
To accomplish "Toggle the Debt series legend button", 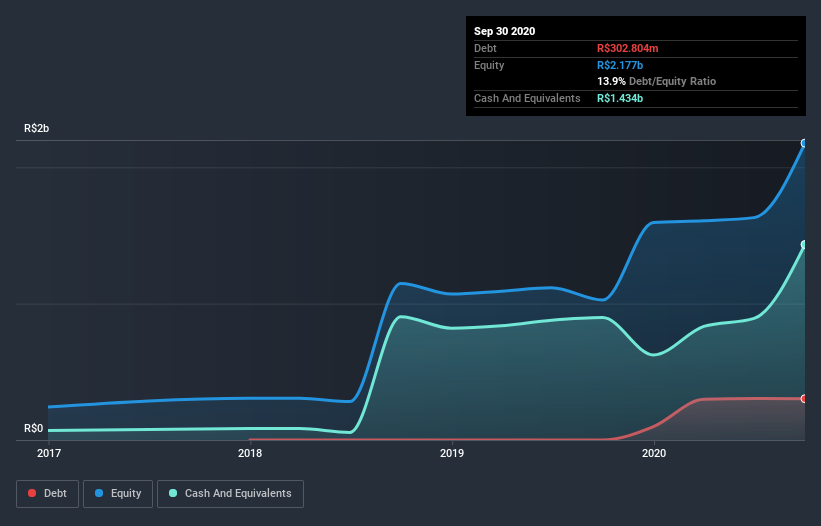I will click(47, 494).
